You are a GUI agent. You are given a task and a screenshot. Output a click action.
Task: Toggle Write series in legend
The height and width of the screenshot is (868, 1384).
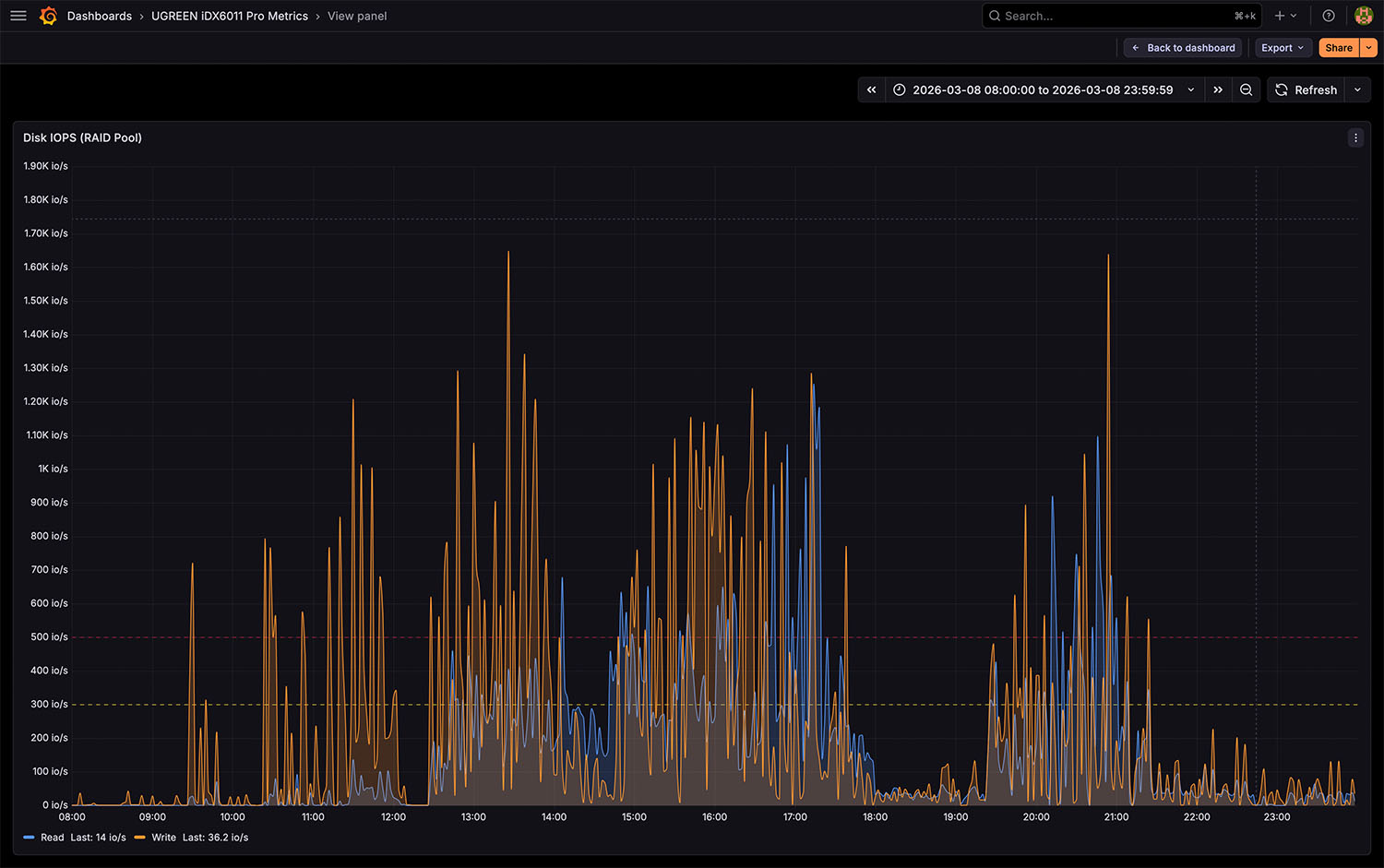pyautogui.click(x=163, y=838)
